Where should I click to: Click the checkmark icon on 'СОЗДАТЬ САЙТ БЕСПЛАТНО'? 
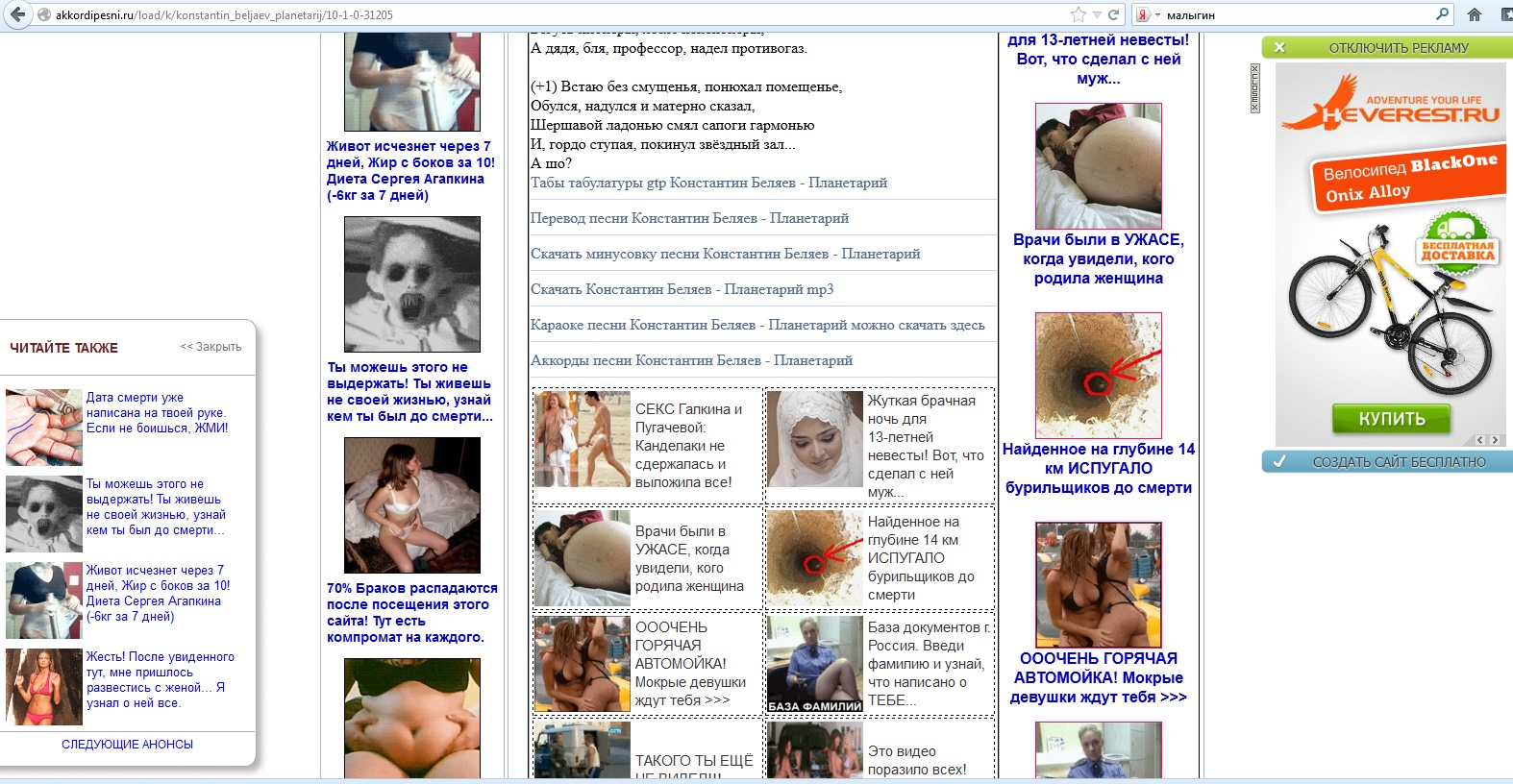(x=1278, y=462)
